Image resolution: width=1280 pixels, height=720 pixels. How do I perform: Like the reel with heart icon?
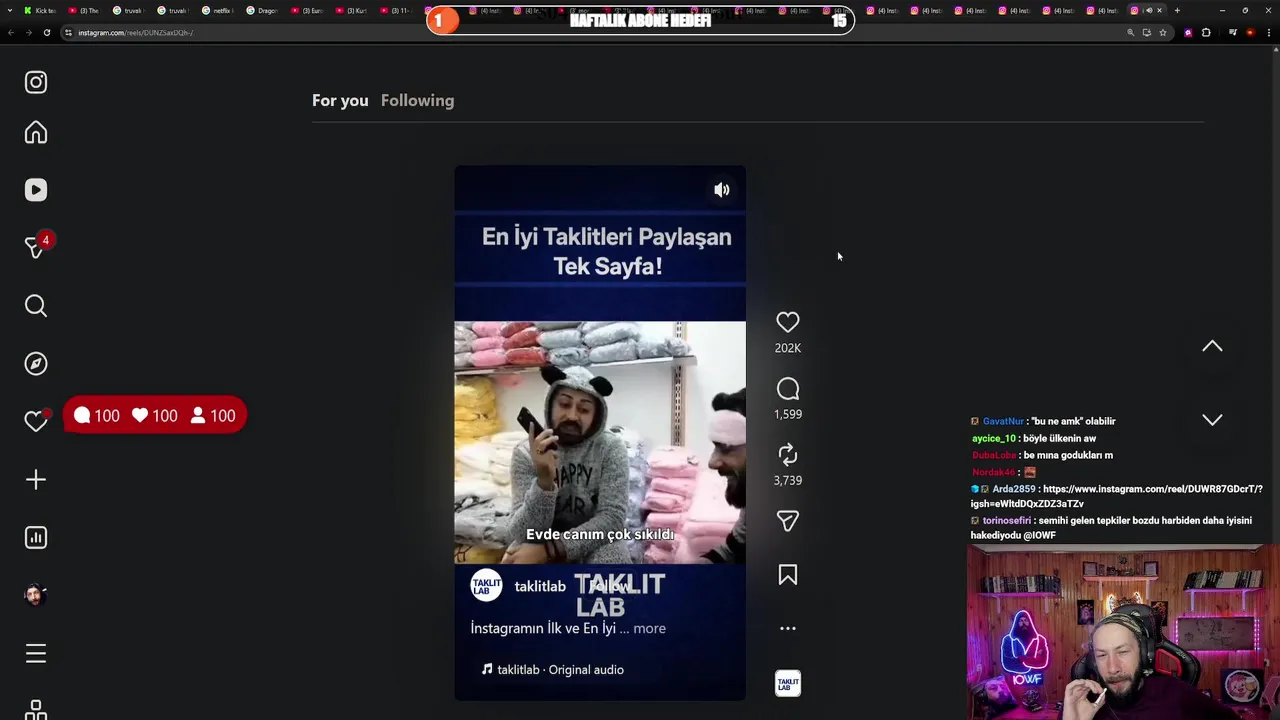pyautogui.click(x=788, y=322)
